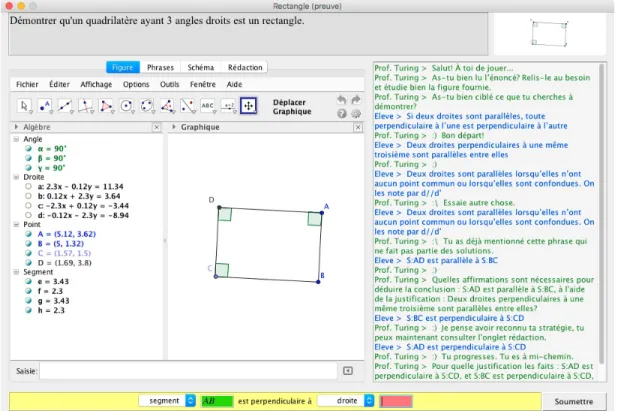
Task: Collapse the Point group
Action: 16,224
